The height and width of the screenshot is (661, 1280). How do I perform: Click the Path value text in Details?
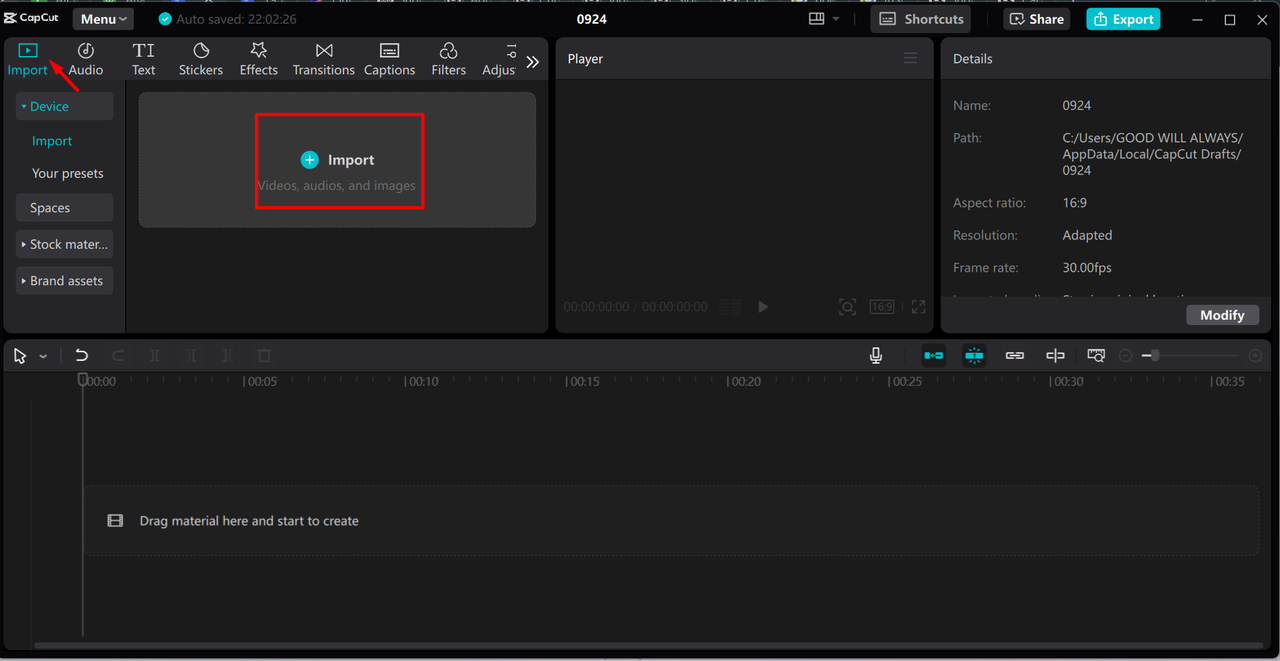tap(1153, 154)
